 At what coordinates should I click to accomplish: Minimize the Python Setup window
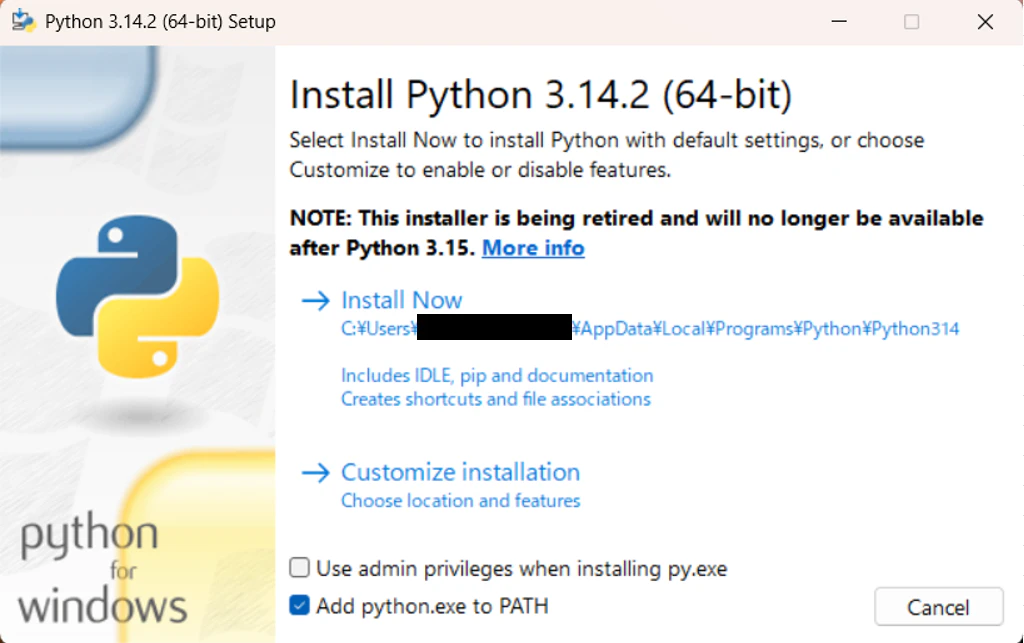[x=839, y=22]
